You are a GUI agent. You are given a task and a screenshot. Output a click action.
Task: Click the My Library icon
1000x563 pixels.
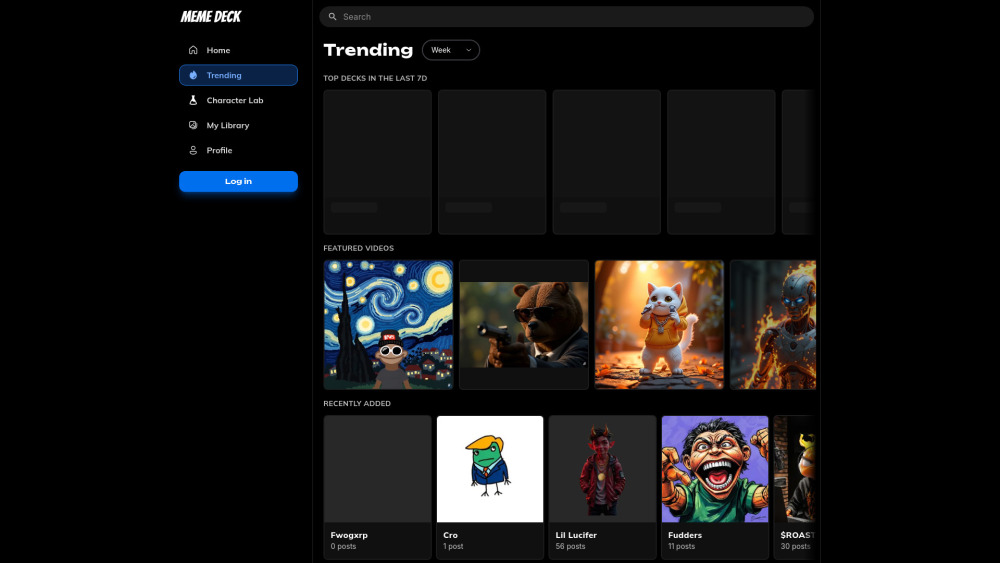coord(193,125)
